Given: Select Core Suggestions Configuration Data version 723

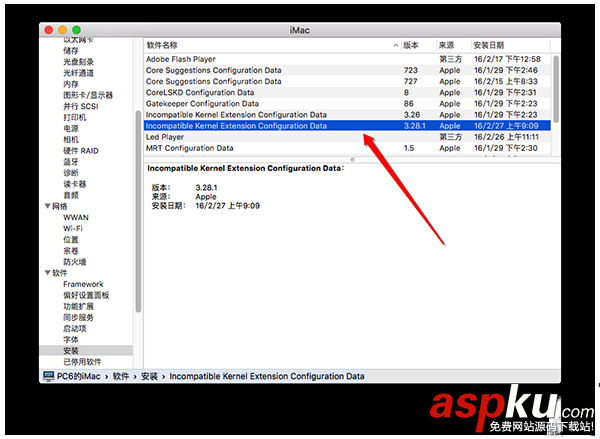Looking at the screenshot, I should pyautogui.click(x=347, y=70).
